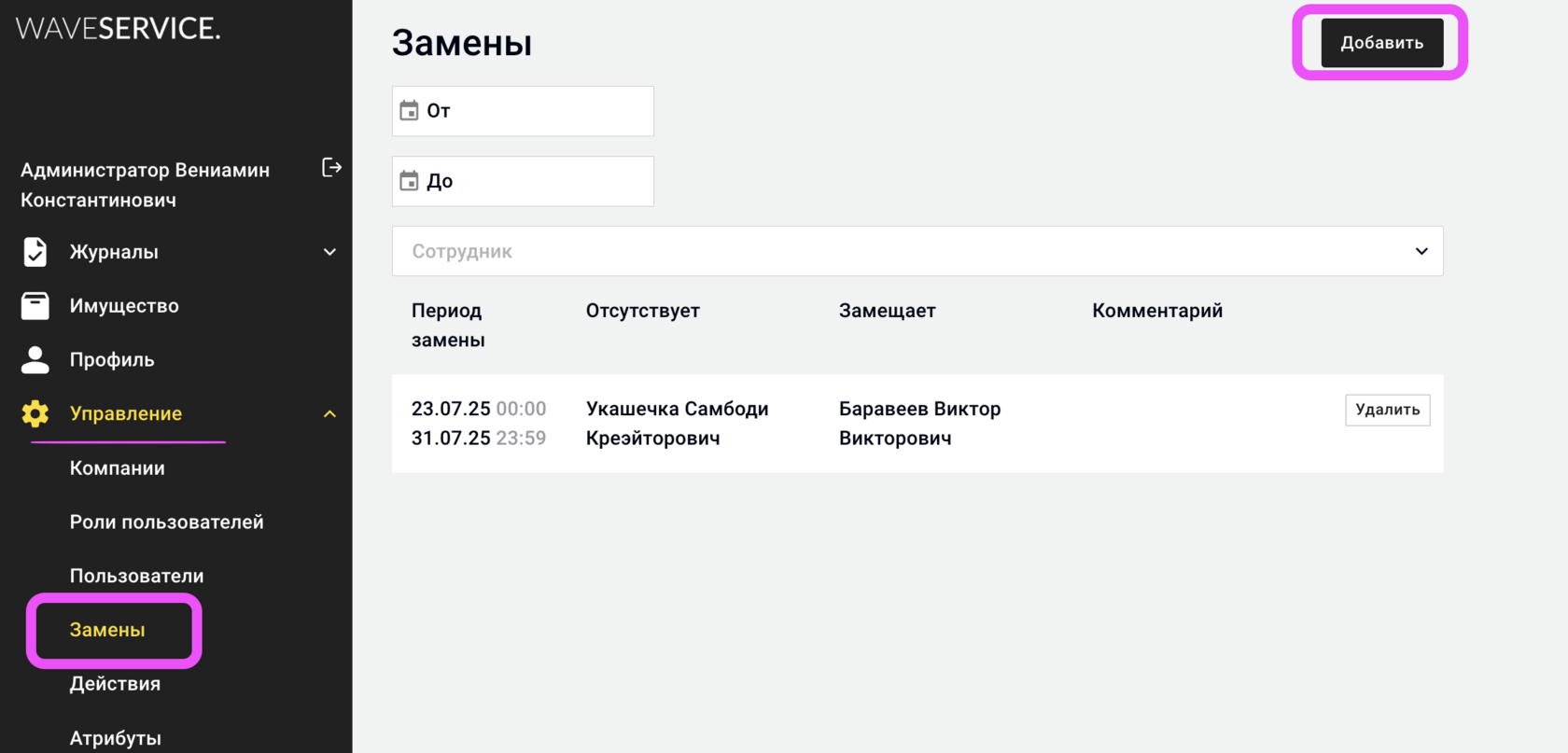
Task: Open the Компании menu item
Action: (x=117, y=468)
